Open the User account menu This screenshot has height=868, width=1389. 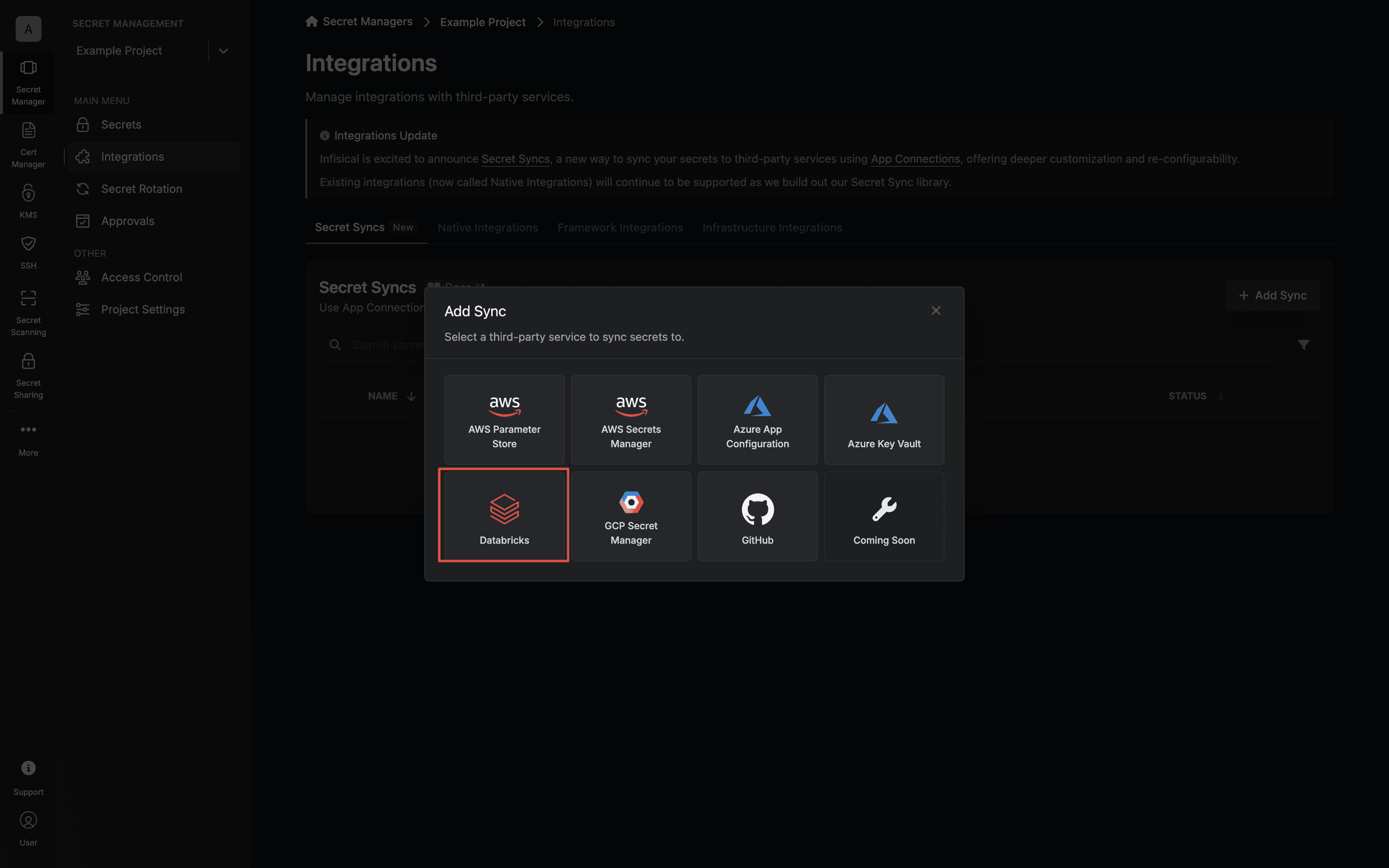click(28, 829)
